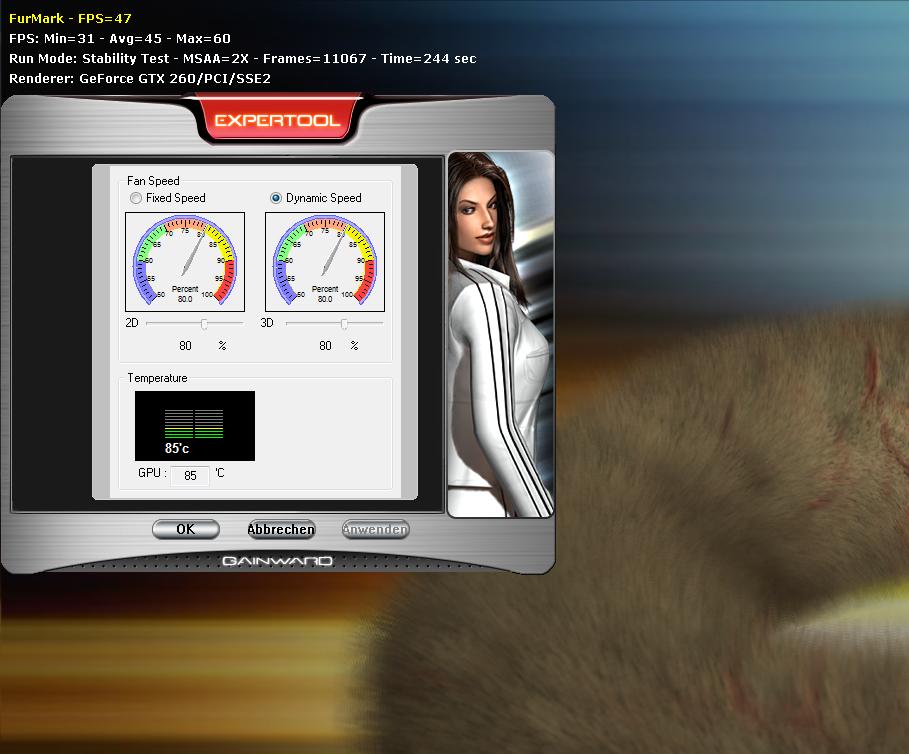This screenshot has width=909, height=754.
Task: Click the 2D fan speed gauge dial
Action: point(185,261)
